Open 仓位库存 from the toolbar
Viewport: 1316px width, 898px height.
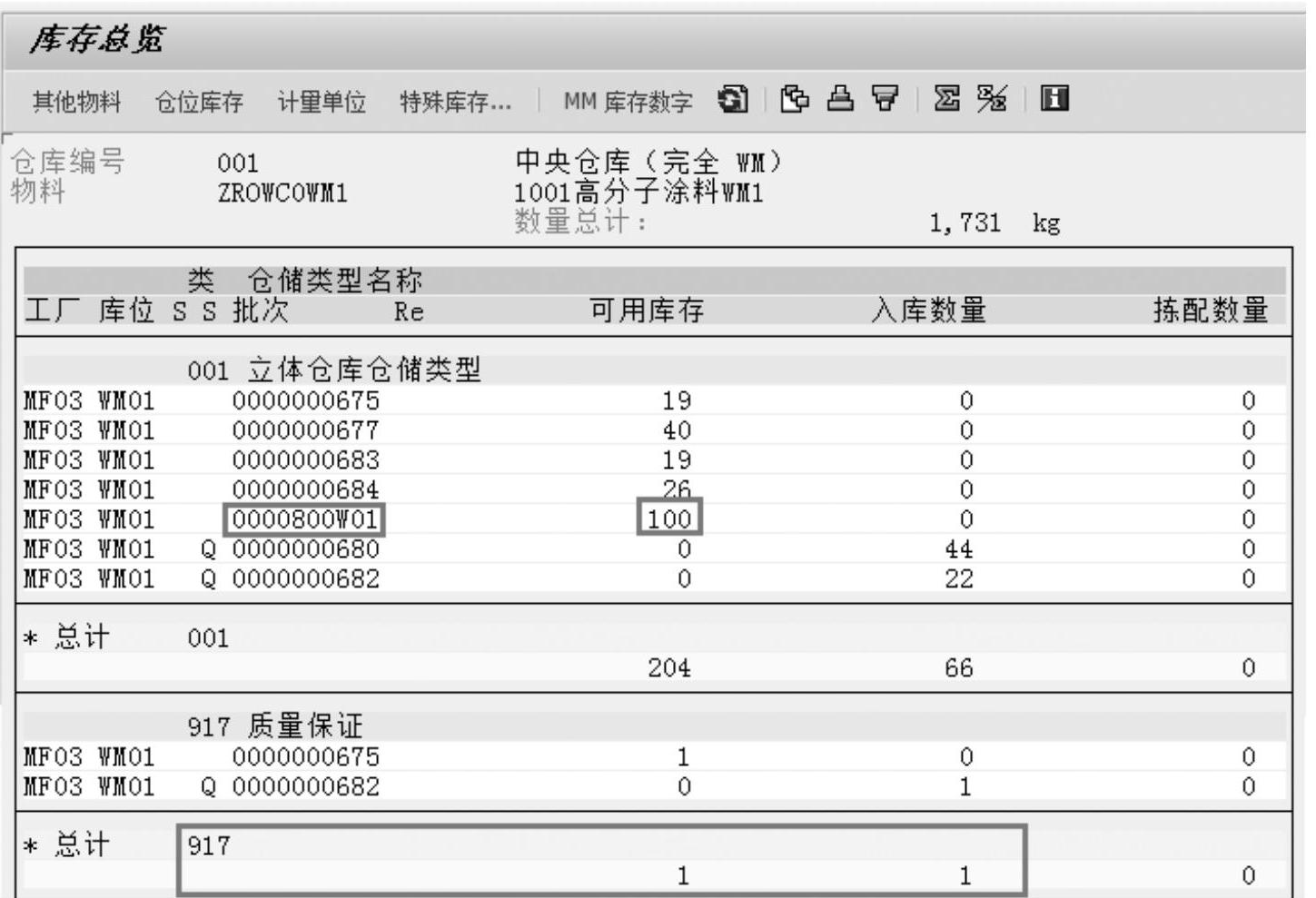[x=199, y=102]
